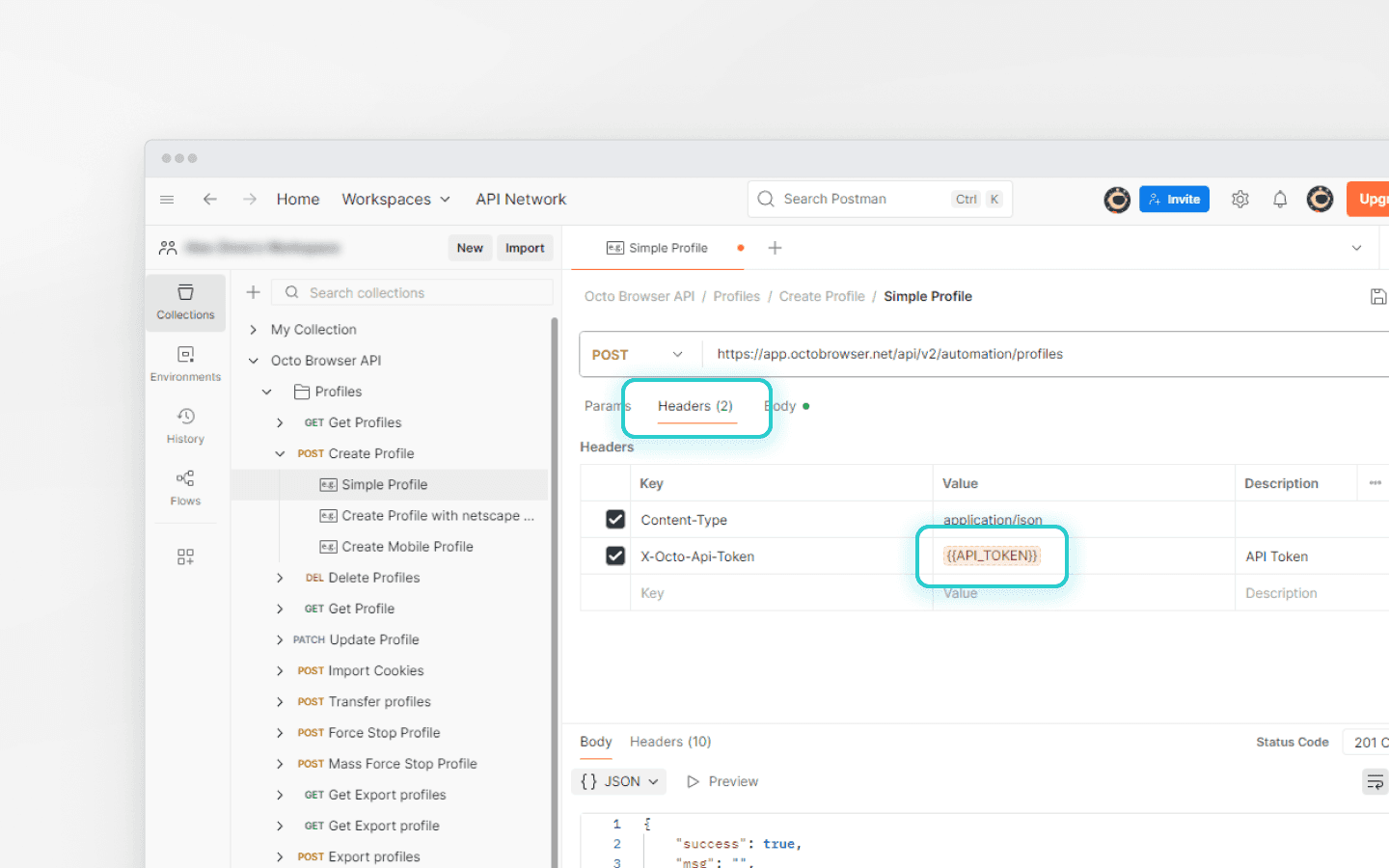Click the New button
The height and width of the screenshot is (868, 1389).
[470, 248]
